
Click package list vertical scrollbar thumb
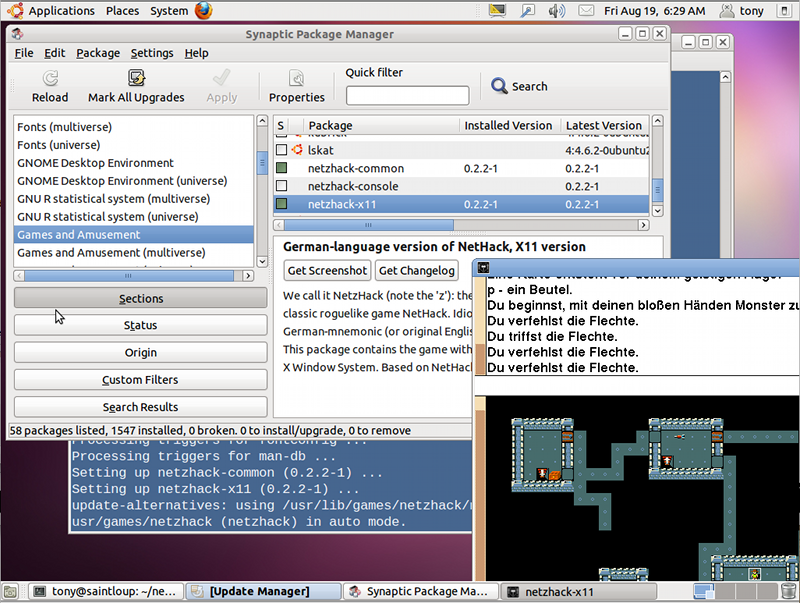pyautogui.click(x=658, y=189)
